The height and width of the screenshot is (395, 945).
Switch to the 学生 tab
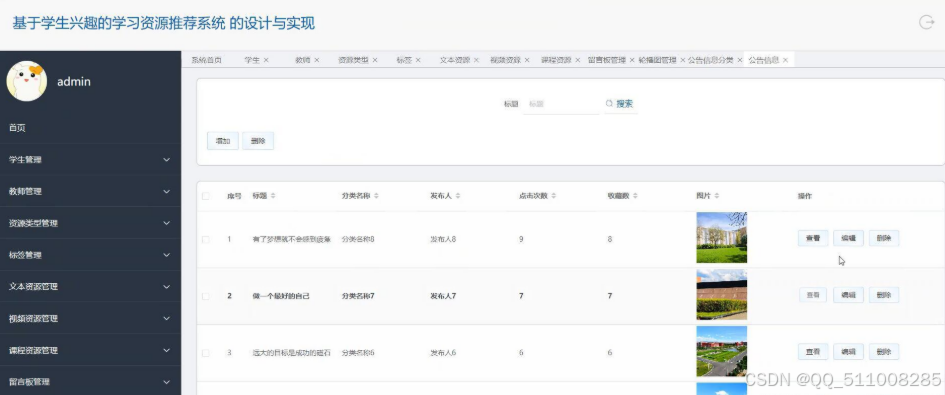point(252,60)
